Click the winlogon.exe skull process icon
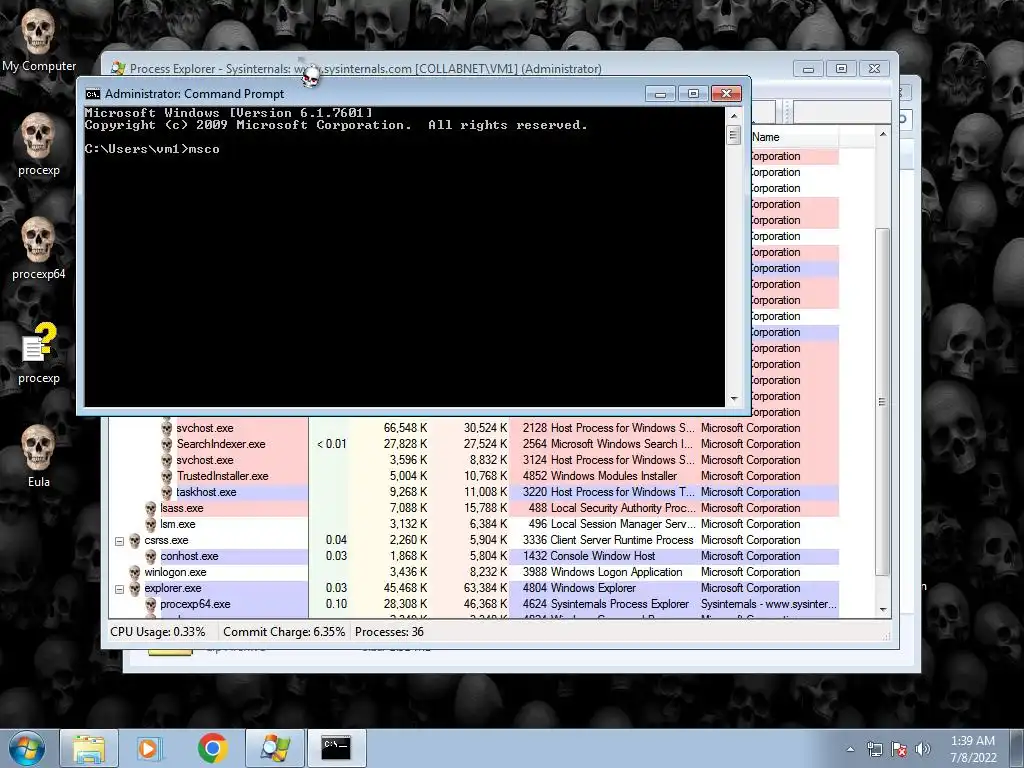This screenshot has height=768, width=1024. tap(135, 572)
